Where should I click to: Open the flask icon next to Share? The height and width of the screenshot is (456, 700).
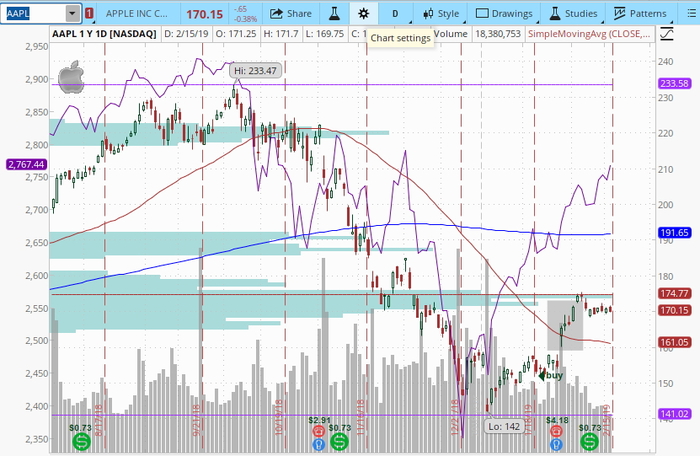pyautogui.click(x=334, y=14)
